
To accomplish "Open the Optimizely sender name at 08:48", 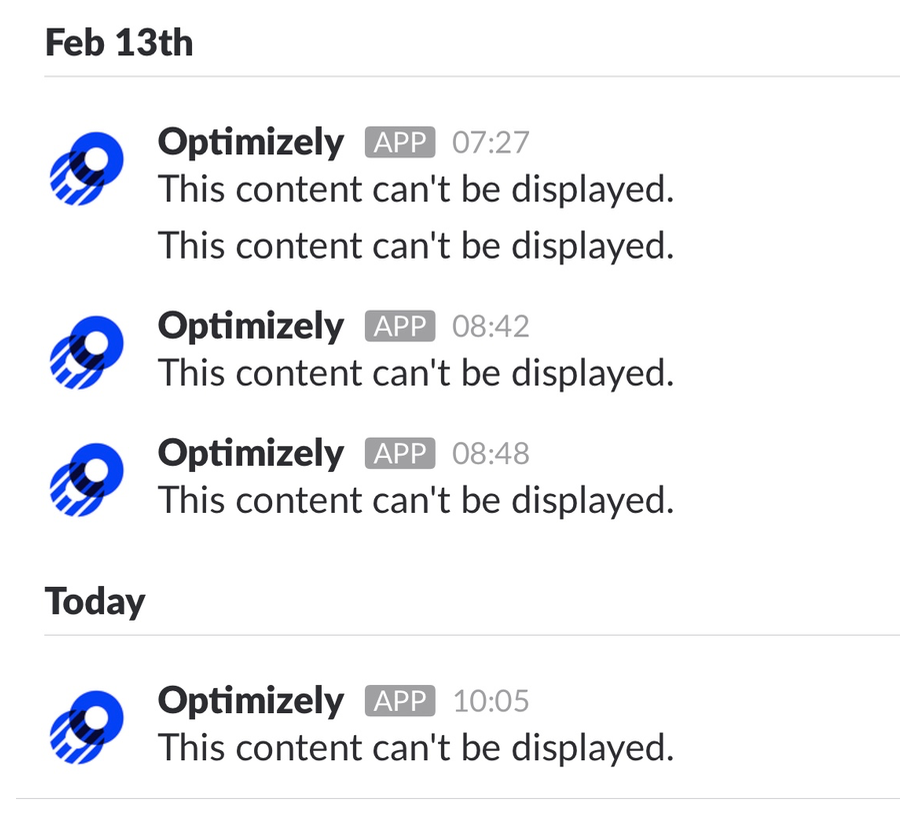I will pos(251,454).
